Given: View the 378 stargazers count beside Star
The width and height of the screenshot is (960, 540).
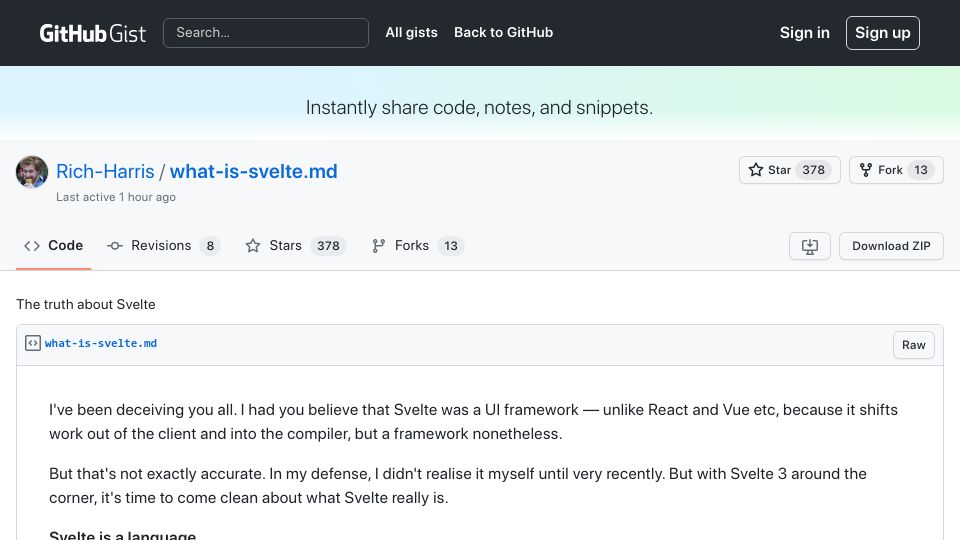Looking at the screenshot, I should pos(814,170).
